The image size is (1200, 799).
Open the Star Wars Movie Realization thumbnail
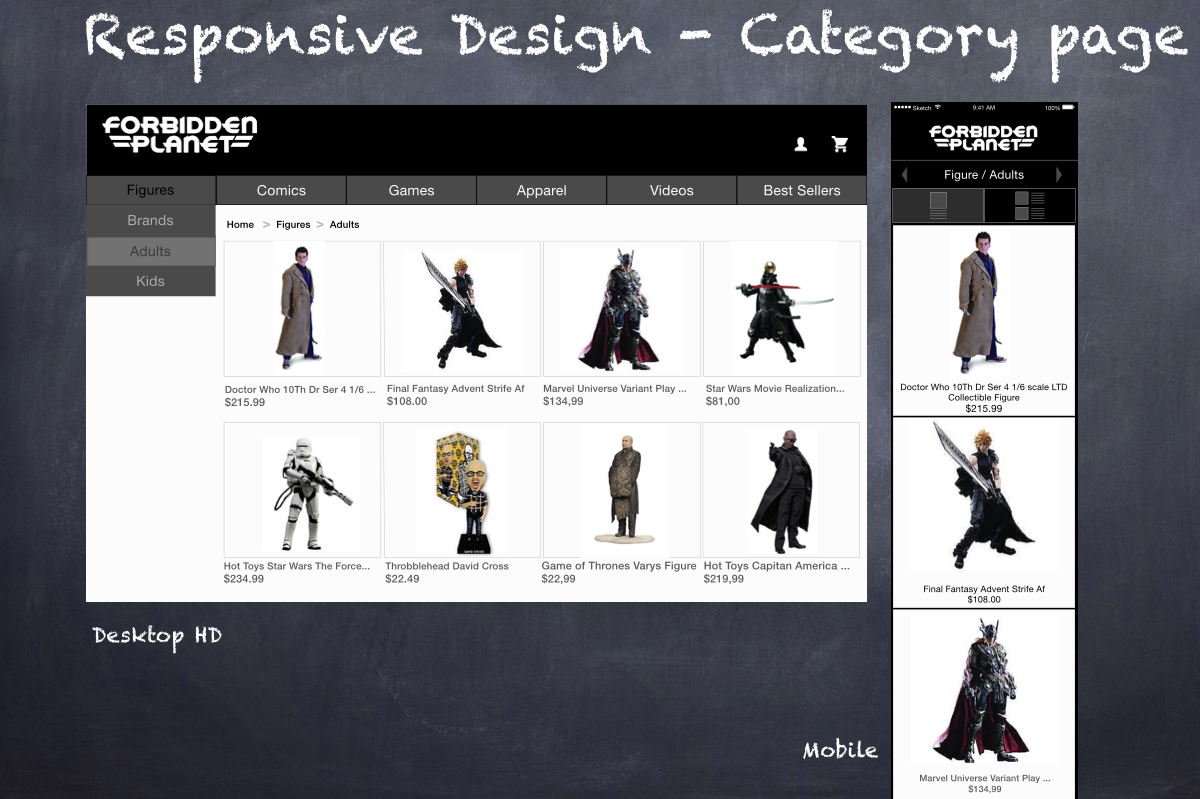[782, 308]
